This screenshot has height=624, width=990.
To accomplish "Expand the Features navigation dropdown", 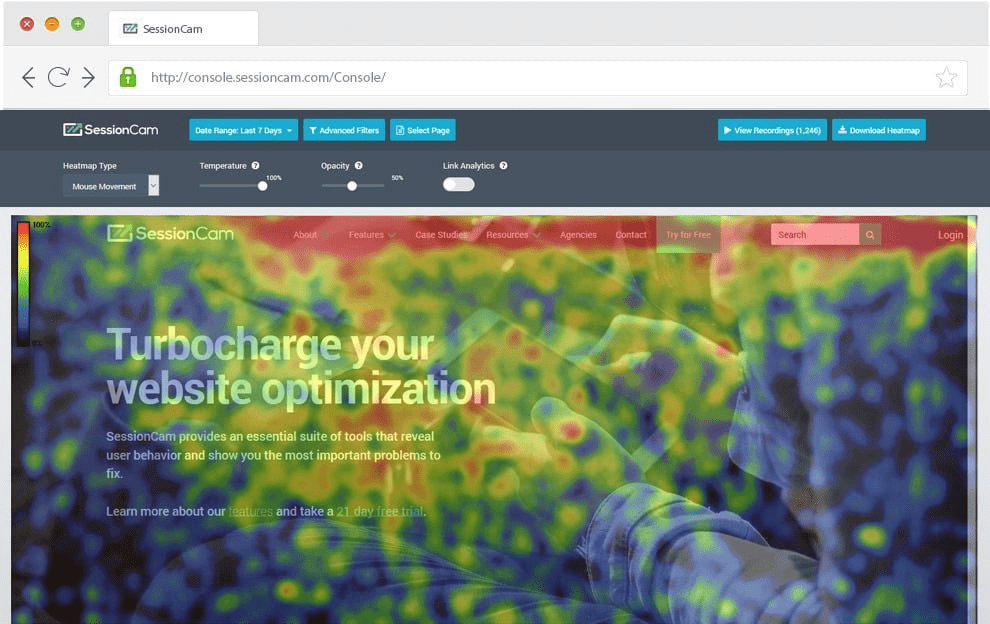I will (x=371, y=234).
